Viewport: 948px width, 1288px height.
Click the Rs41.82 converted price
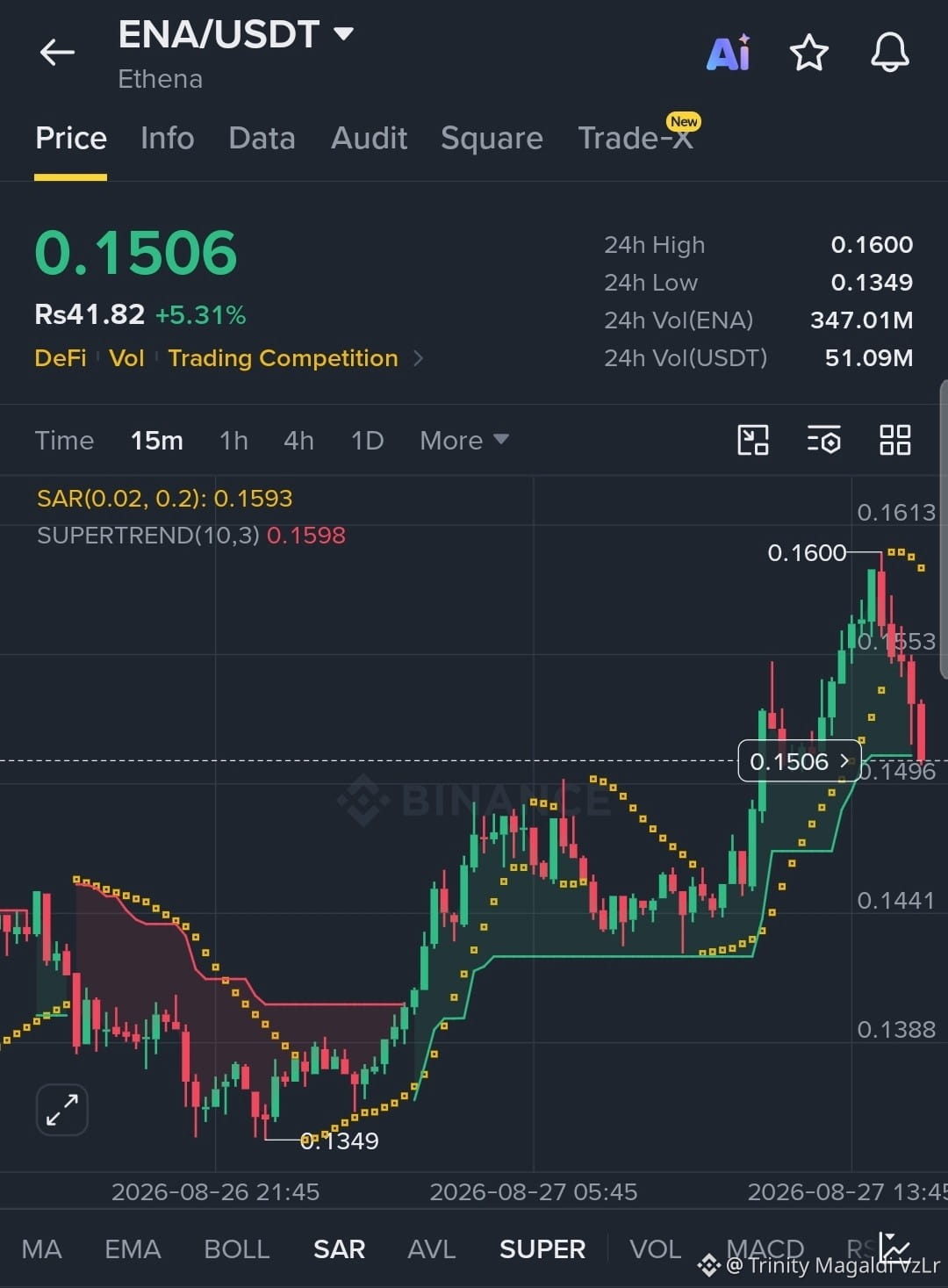coord(90,314)
